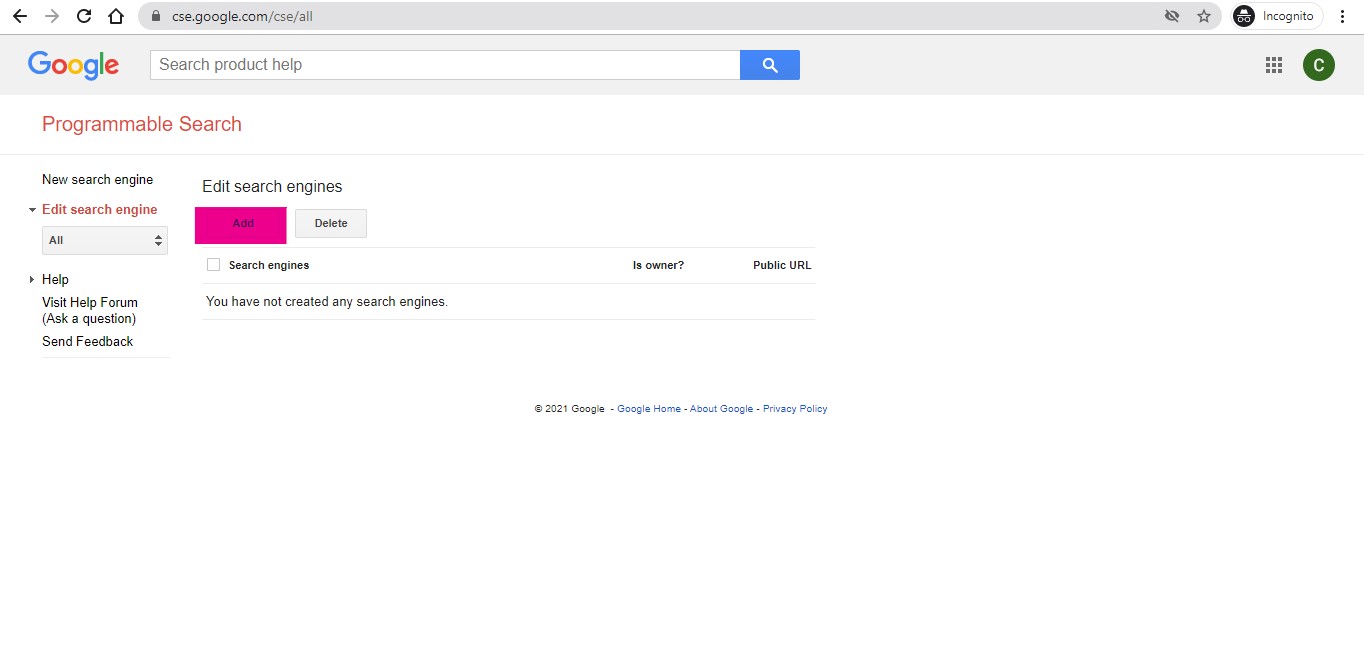Viewport: 1364px width, 648px height.
Task: Open the green account avatar
Action: pos(1318,65)
